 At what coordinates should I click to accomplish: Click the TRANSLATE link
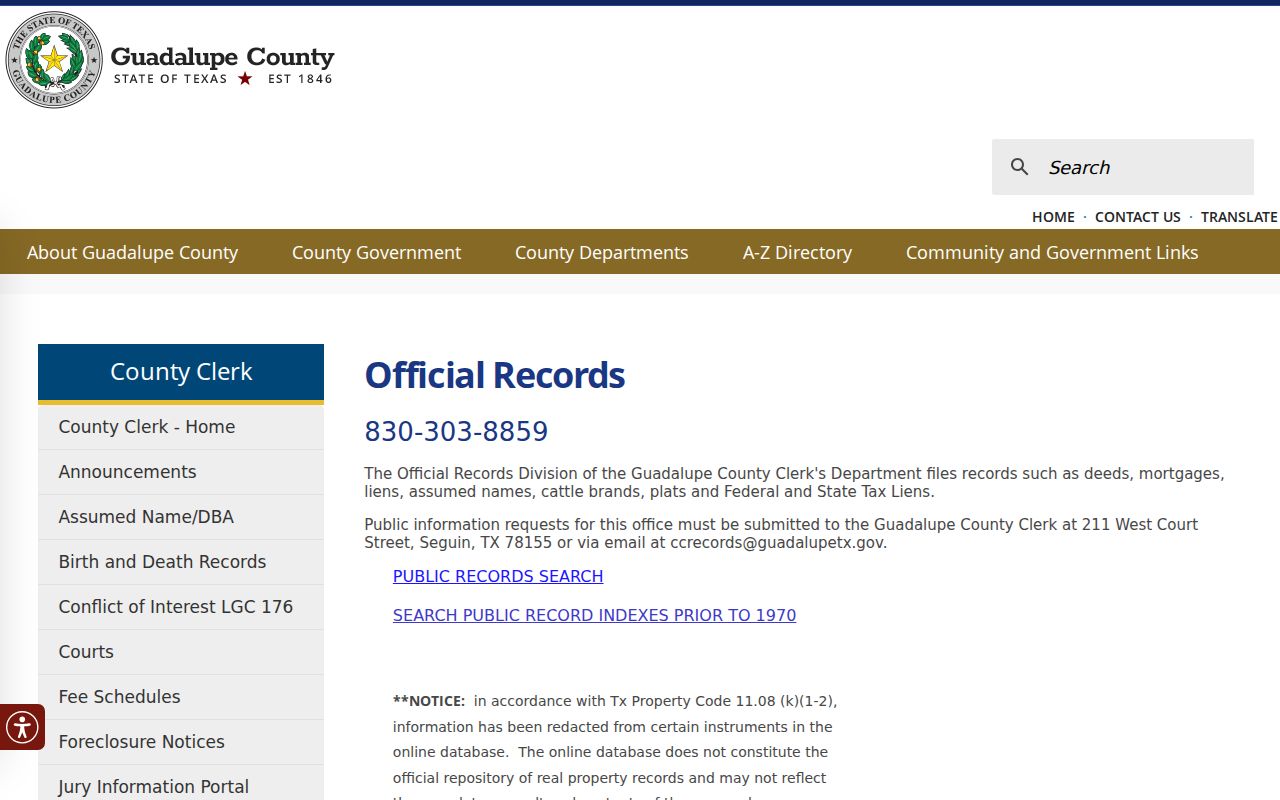click(1239, 217)
